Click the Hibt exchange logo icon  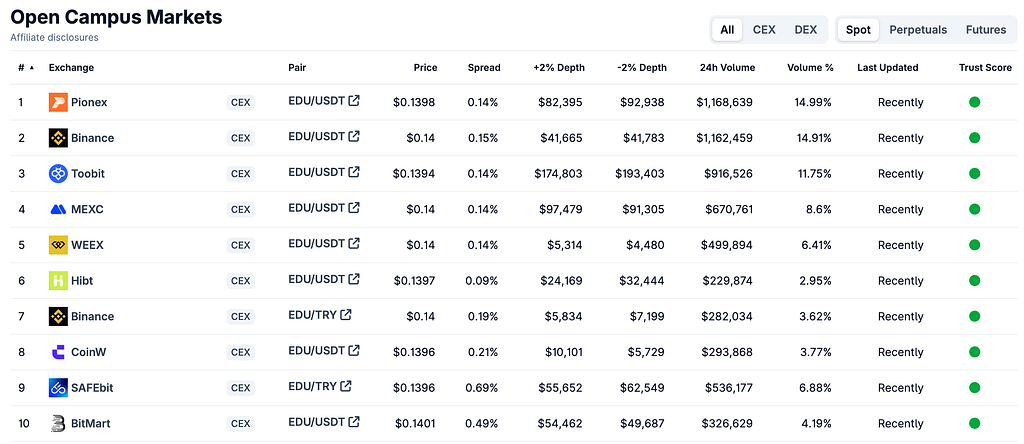pos(58,281)
